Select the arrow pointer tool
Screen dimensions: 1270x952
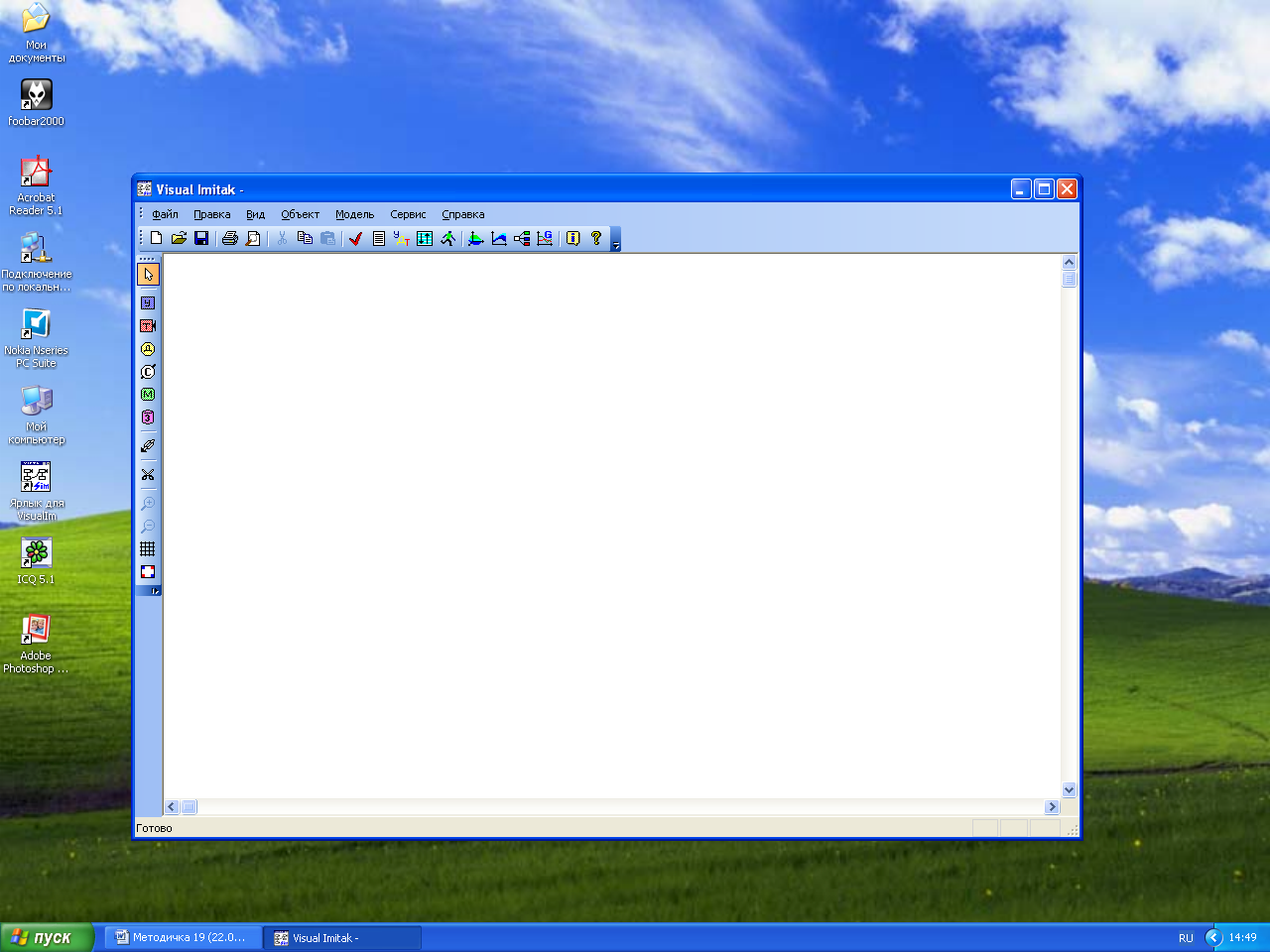click(148, 275)
